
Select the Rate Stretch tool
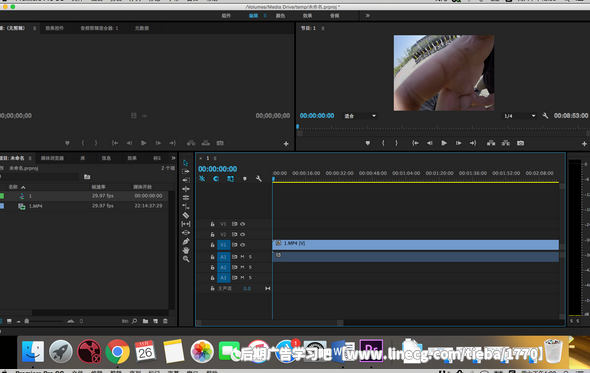tap(186, 206)
